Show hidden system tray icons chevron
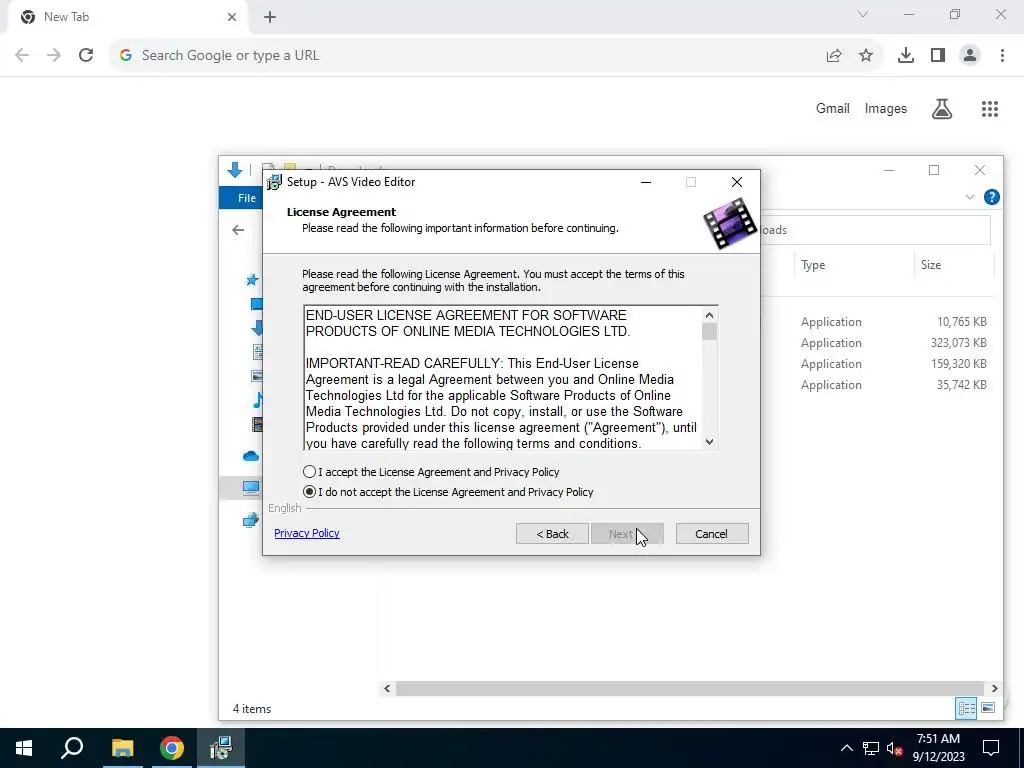The height and width of the screenshot is (768, 1024). (x=846, y=748)
